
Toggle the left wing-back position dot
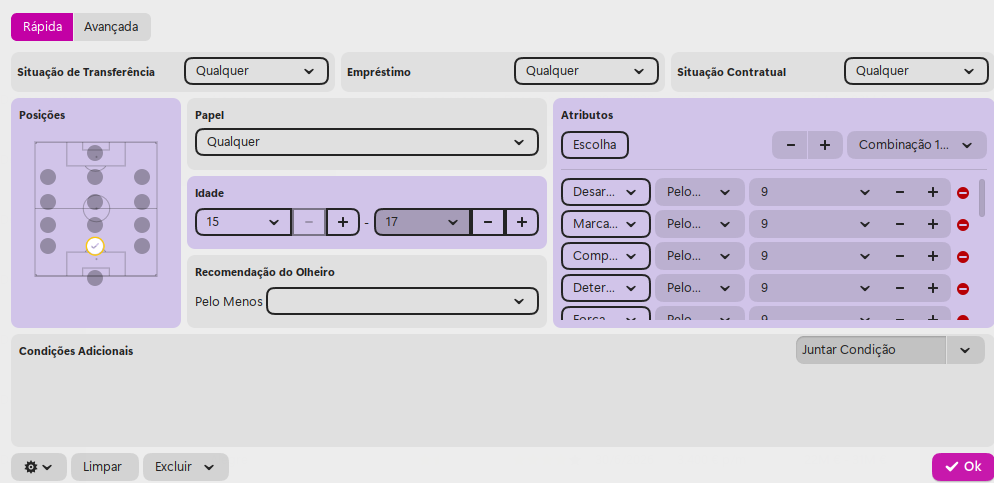click(48, 225)
